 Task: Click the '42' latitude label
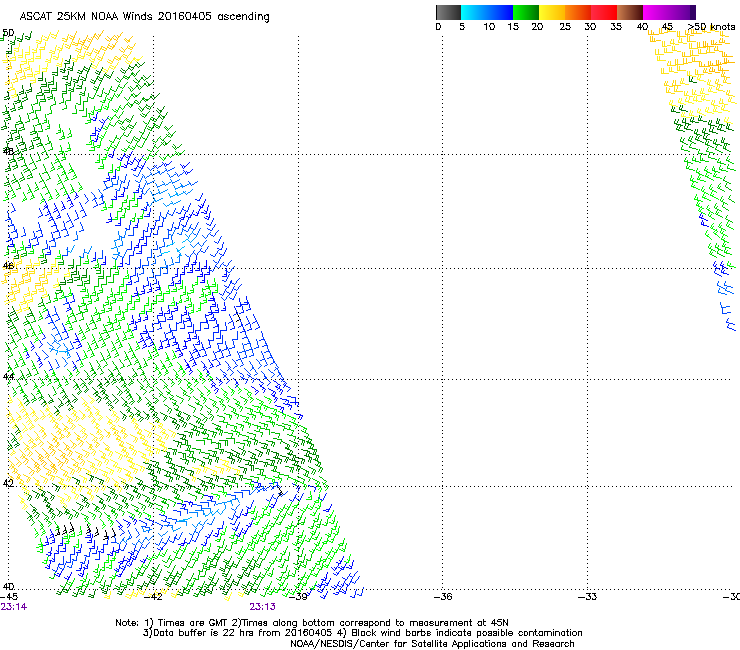coord(8,483)
